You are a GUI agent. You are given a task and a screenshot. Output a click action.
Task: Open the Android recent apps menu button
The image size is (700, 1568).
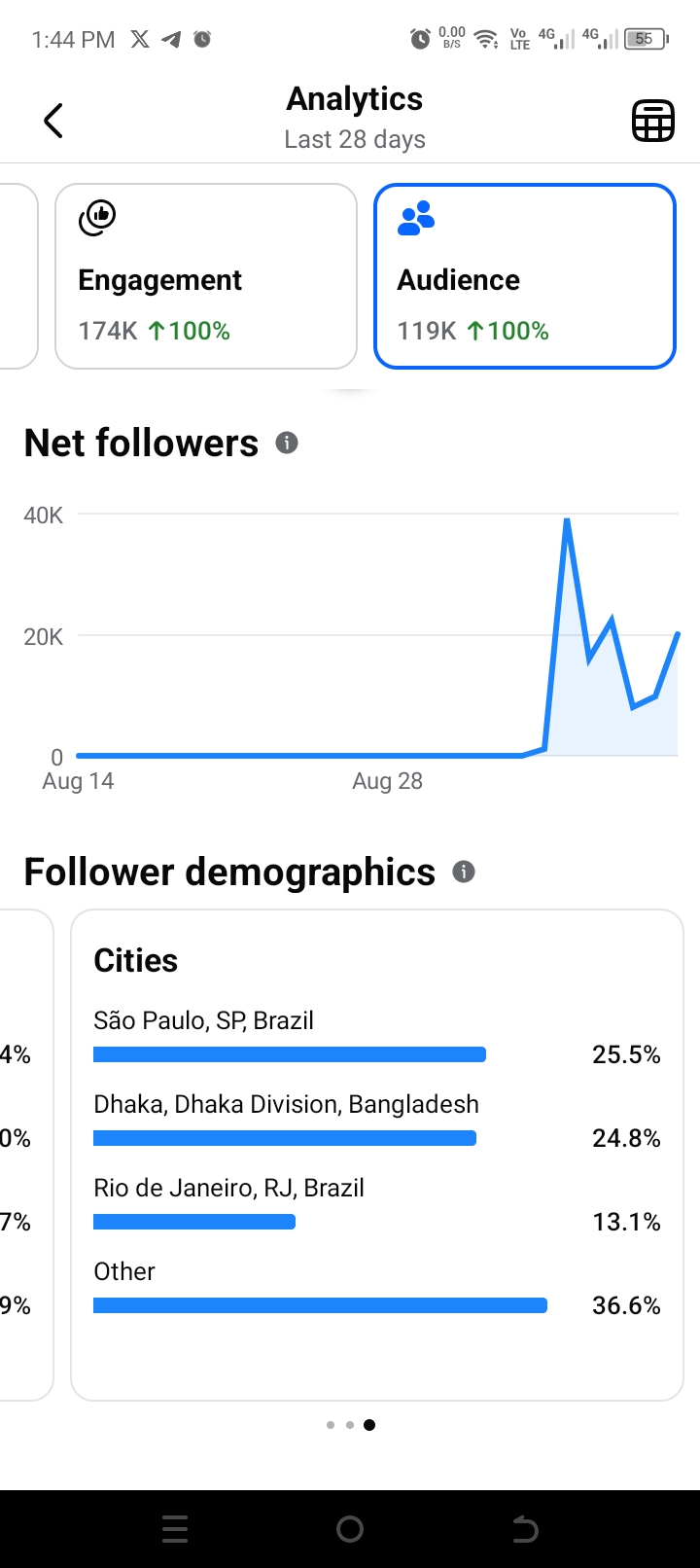click(x=175, y=1529)
